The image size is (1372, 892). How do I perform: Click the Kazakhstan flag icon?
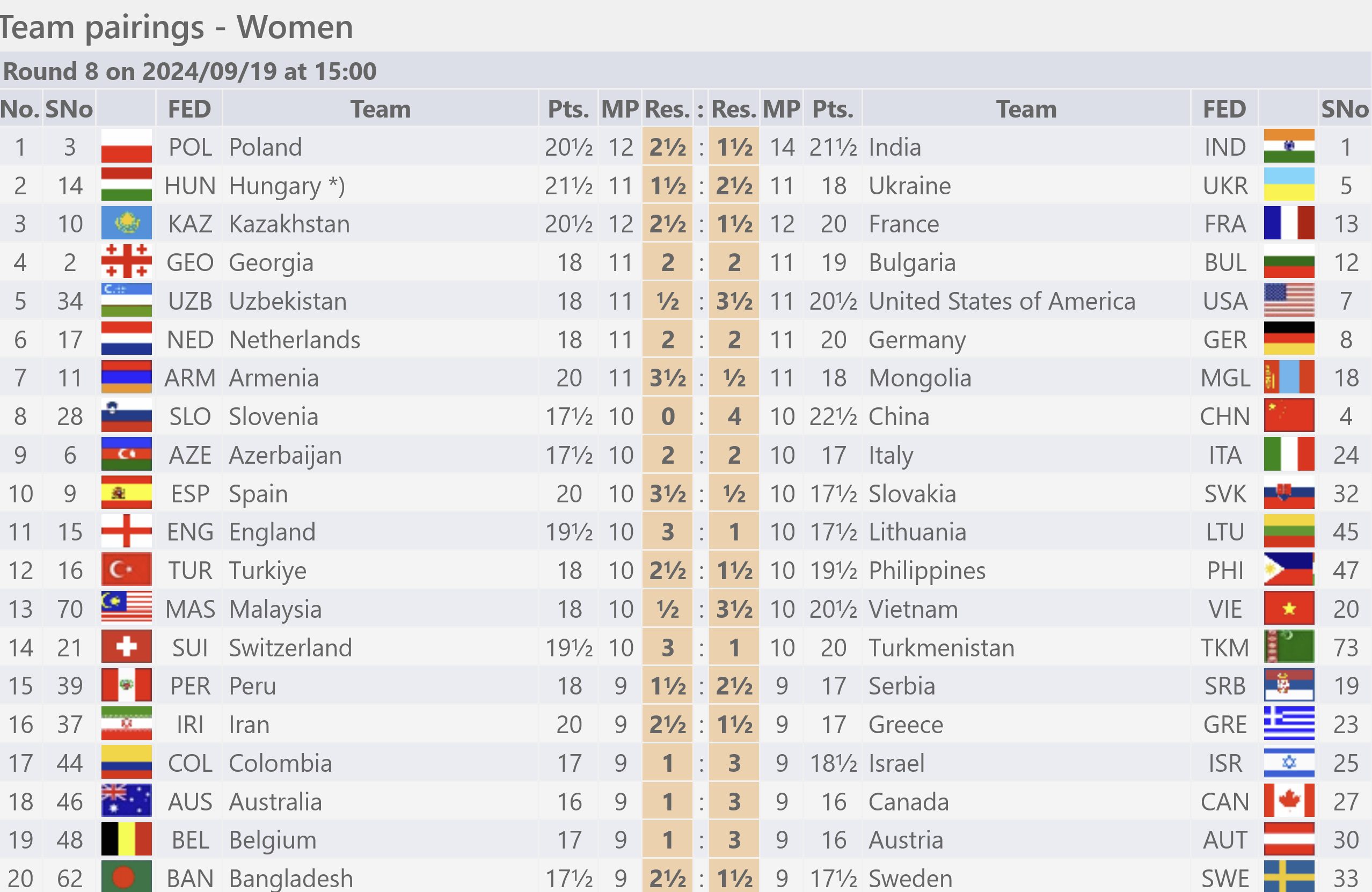126,223
